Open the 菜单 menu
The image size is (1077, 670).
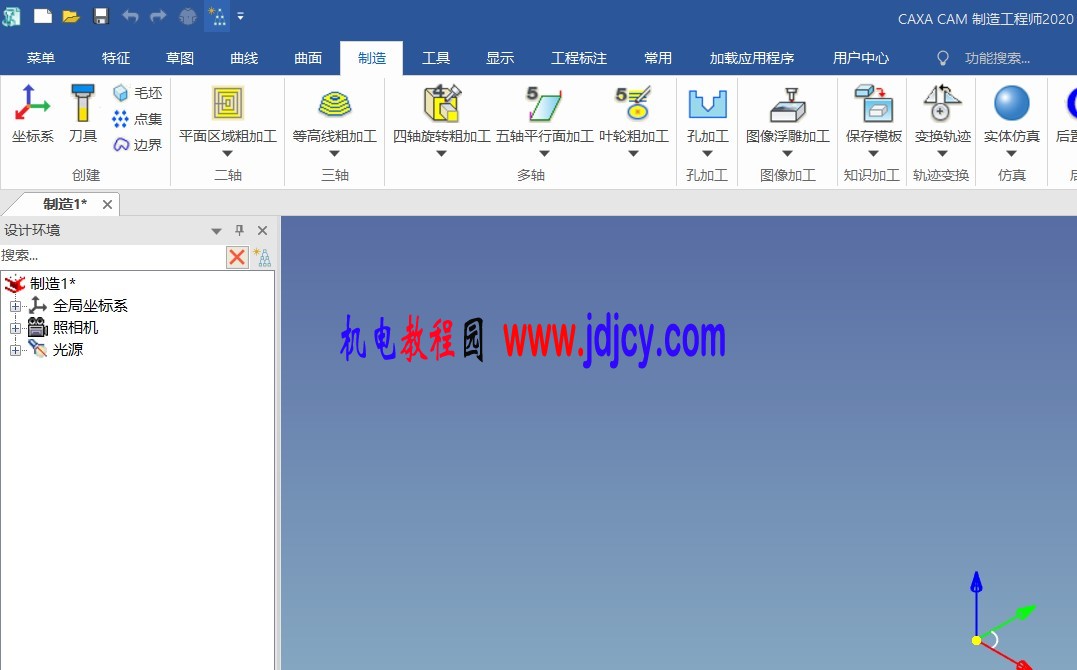tap(41, 58)
